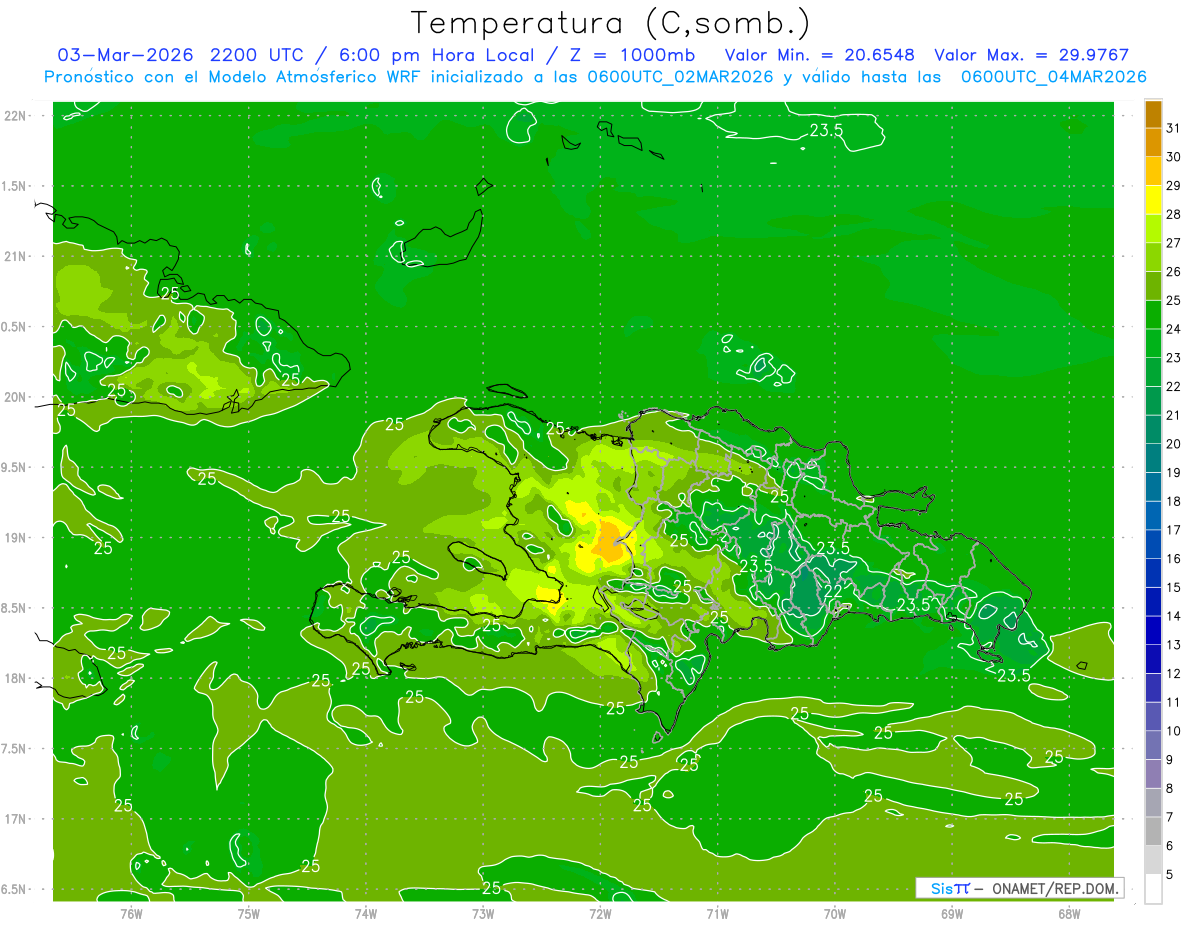Click the purple swatch between 10 and 11
The width and height of the screenshot is (1200, 927).
[x=1153, y=716]
